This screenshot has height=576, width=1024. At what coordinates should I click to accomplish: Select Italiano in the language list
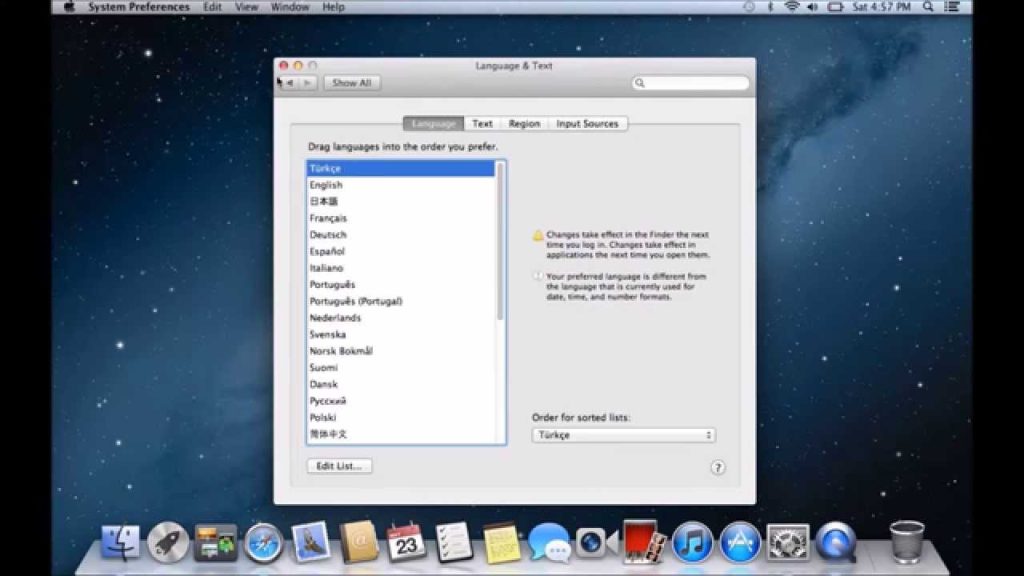tap(400, 268)
